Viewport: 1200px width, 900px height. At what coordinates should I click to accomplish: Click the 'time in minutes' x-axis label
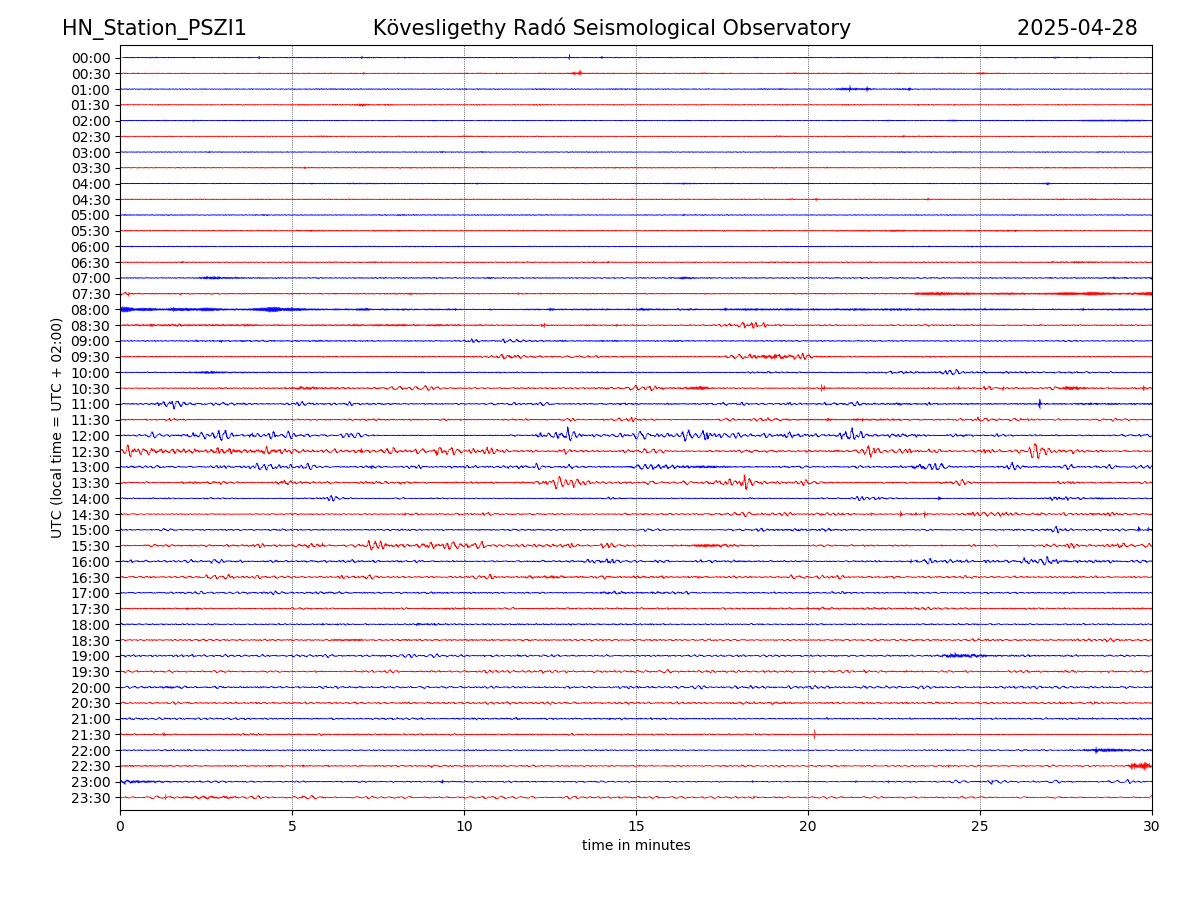pos(636,846)
